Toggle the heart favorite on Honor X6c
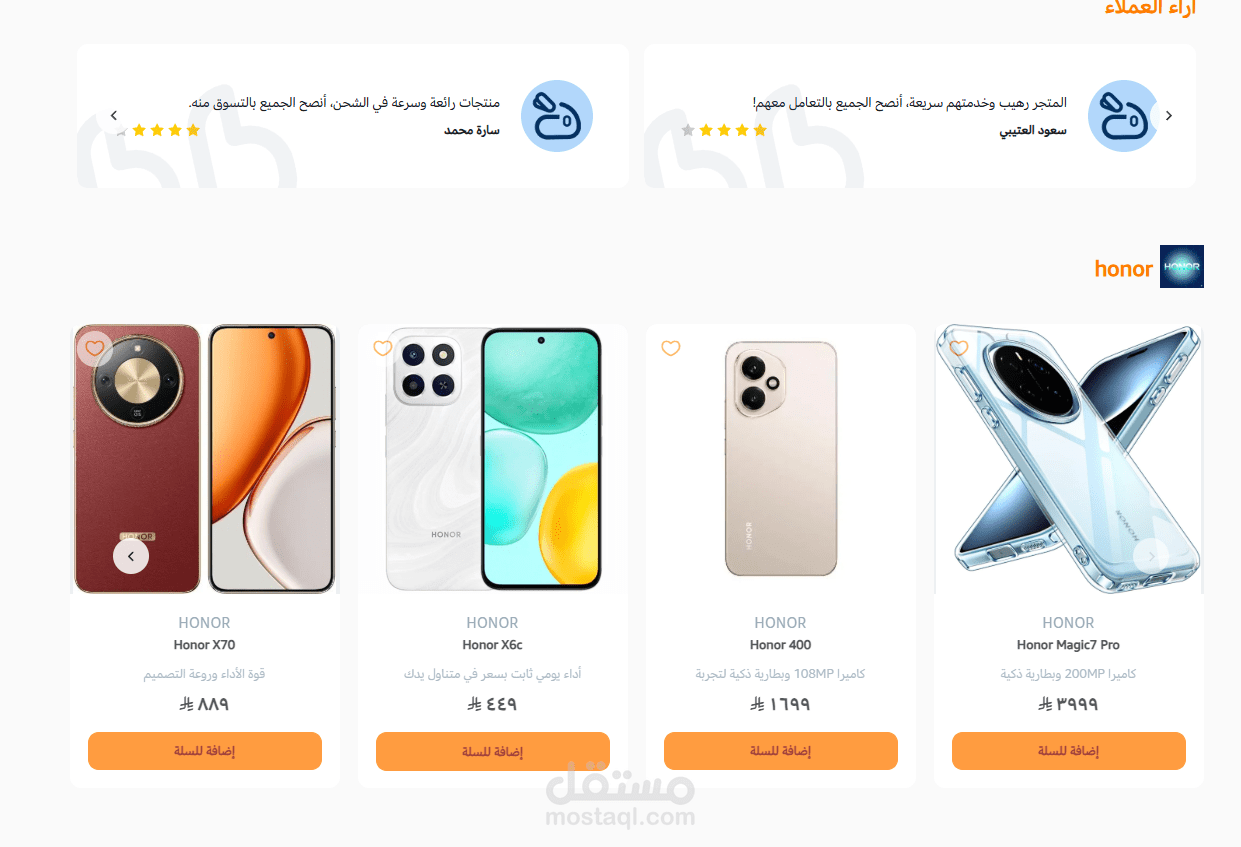Screen dimensions: 1241x847 [x=383, y=348]
